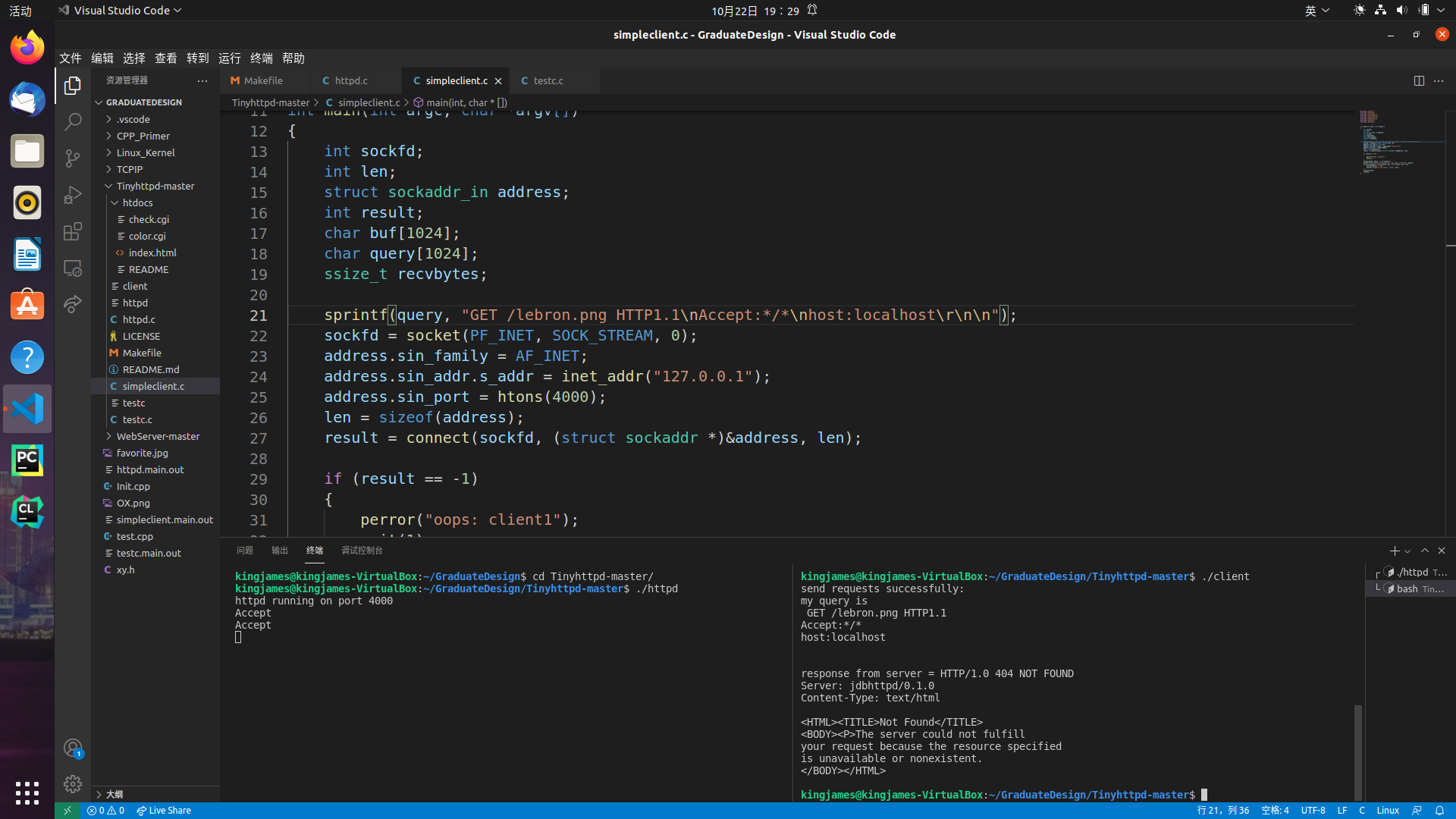Open the Source Control view

click(72, 158)
